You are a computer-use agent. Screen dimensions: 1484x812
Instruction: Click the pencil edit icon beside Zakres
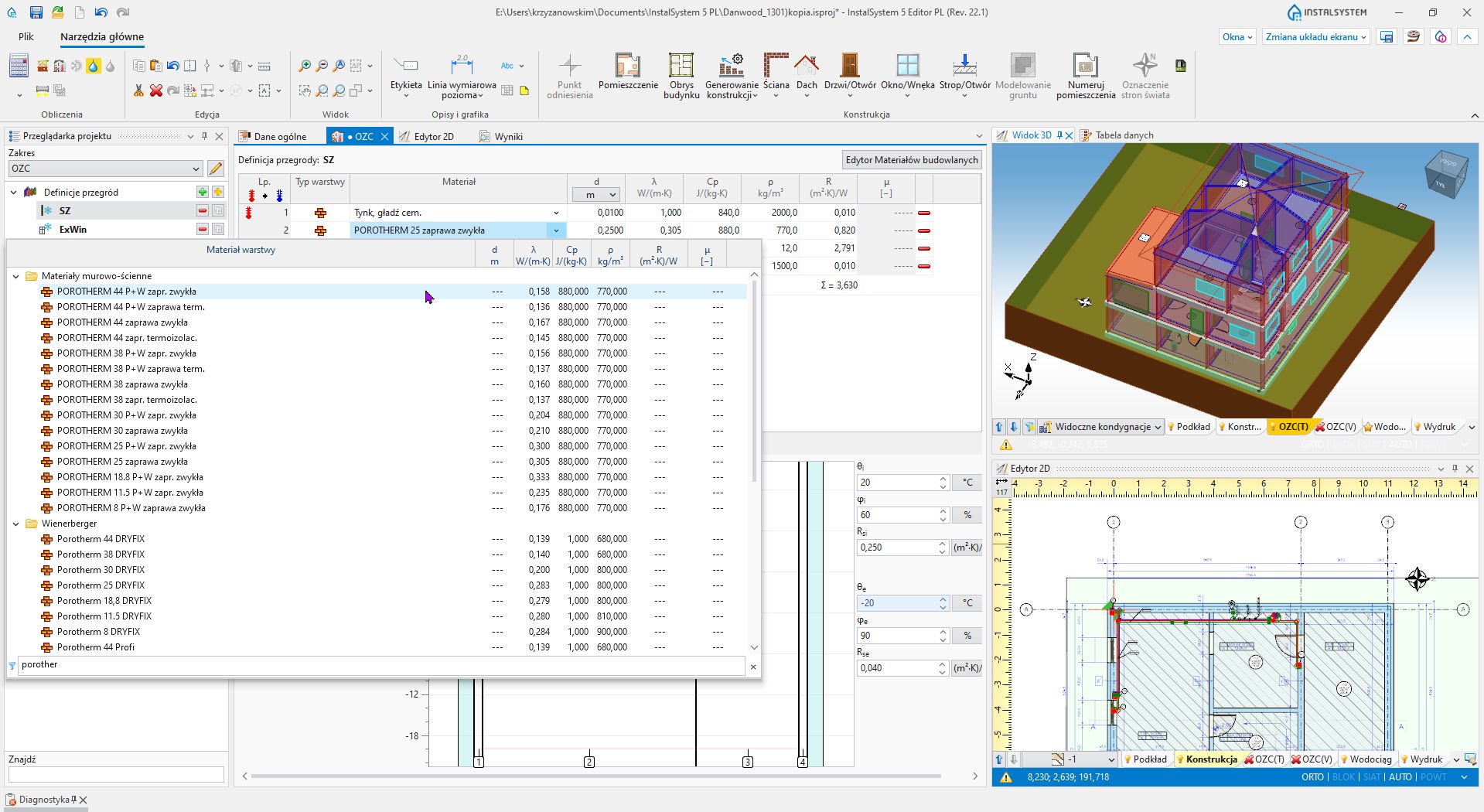click(216, 169)
